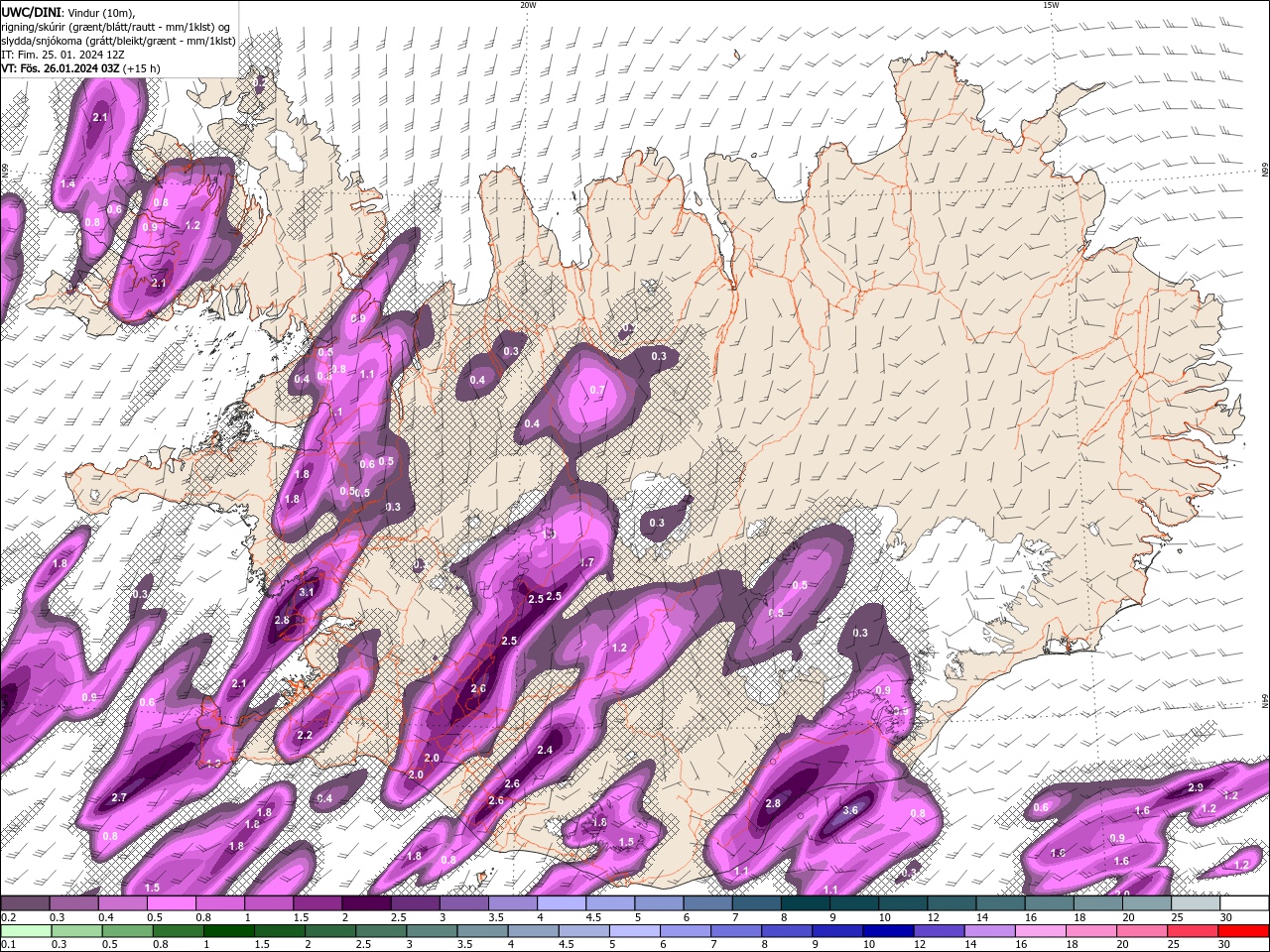
Task: Select the 8–9 dark teal upper legend swatch
Action: point(805,903)
